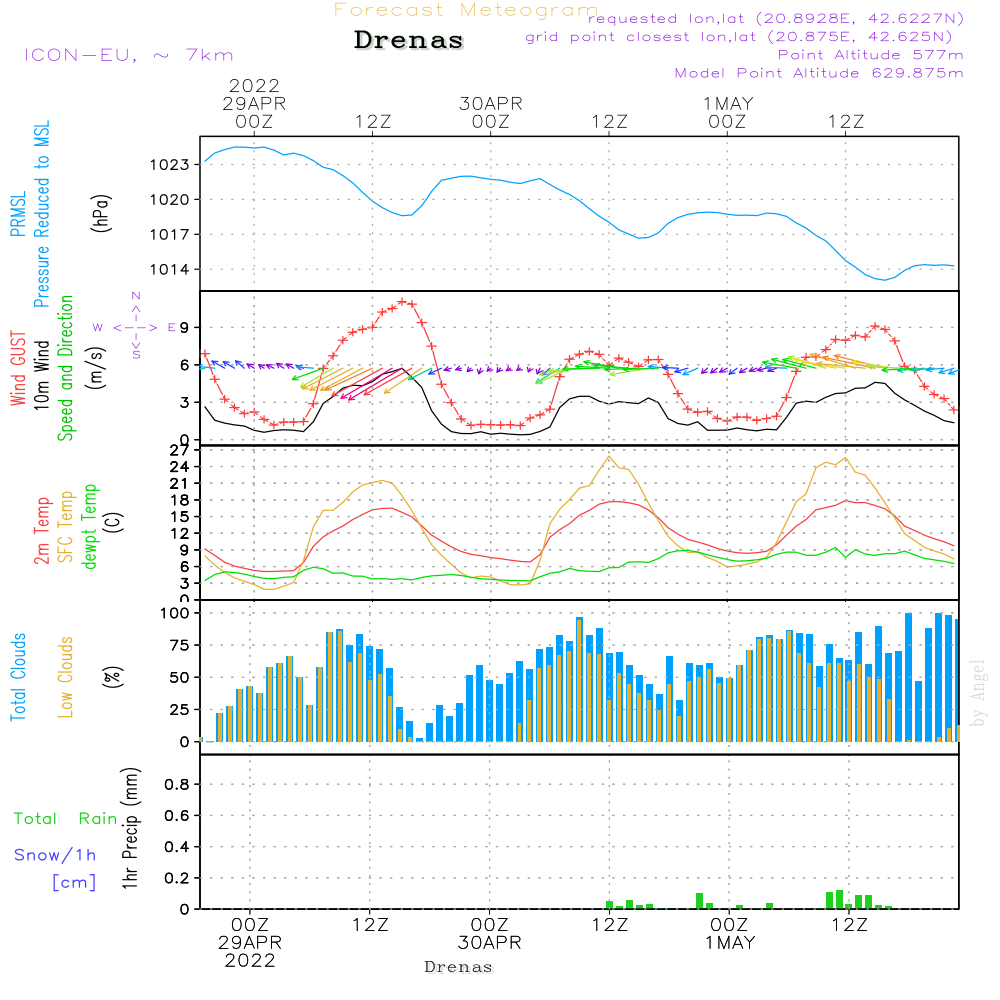Click the bold 'Drenas' chart title
Screen dimensions: 1000x1000
point(409,40)
